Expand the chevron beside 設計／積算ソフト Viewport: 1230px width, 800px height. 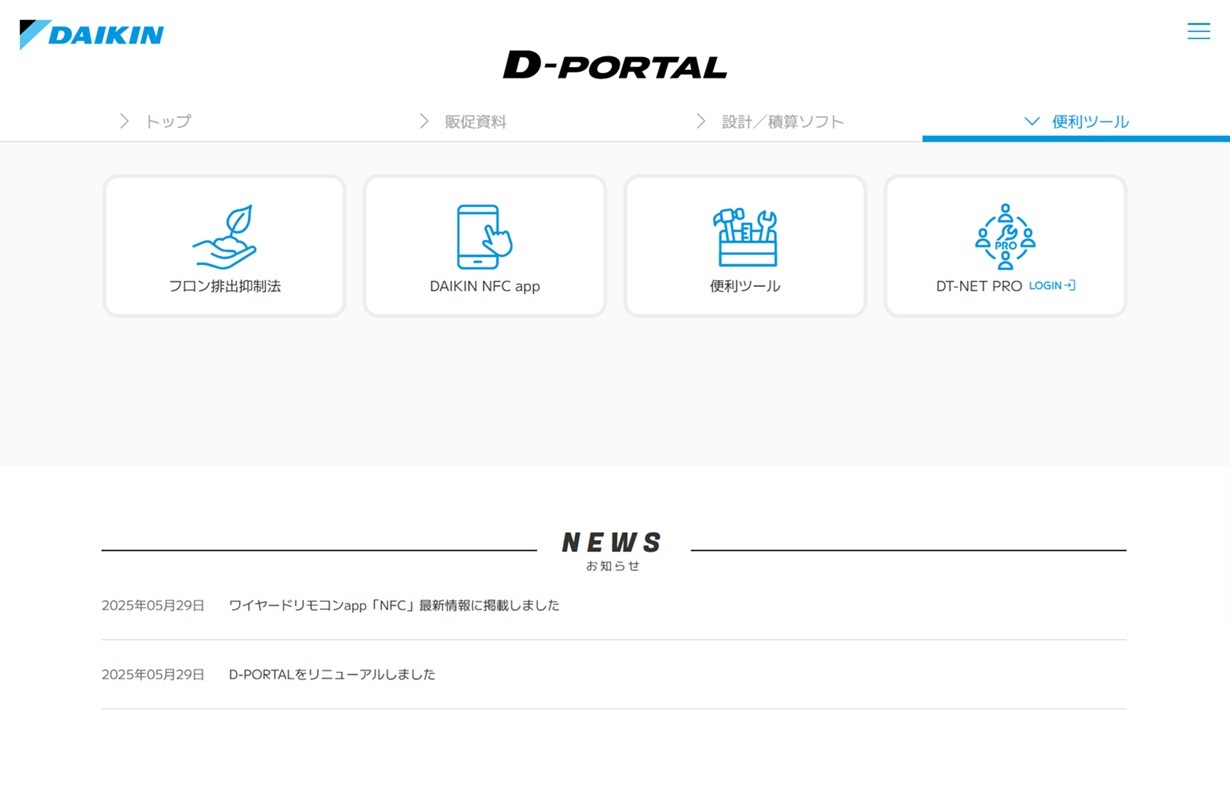(701, 121)
